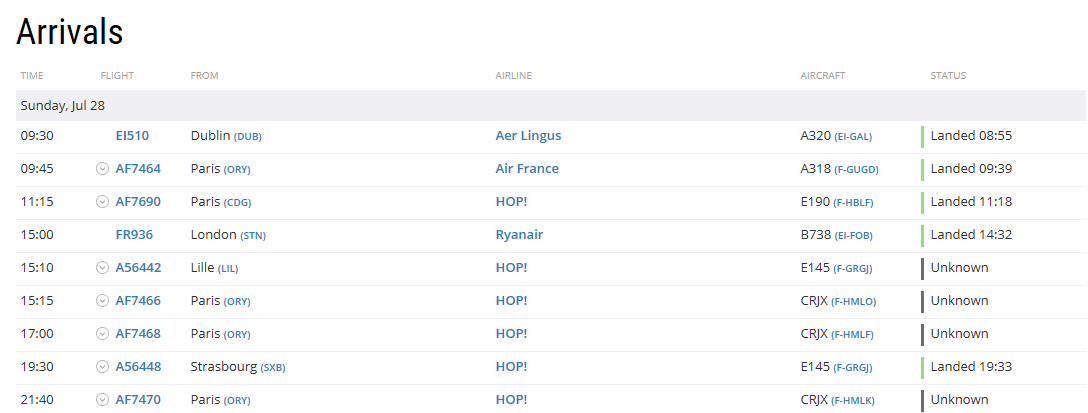
Task: Click Strasbourg origin city text
Action: click(x=223, y=367)
